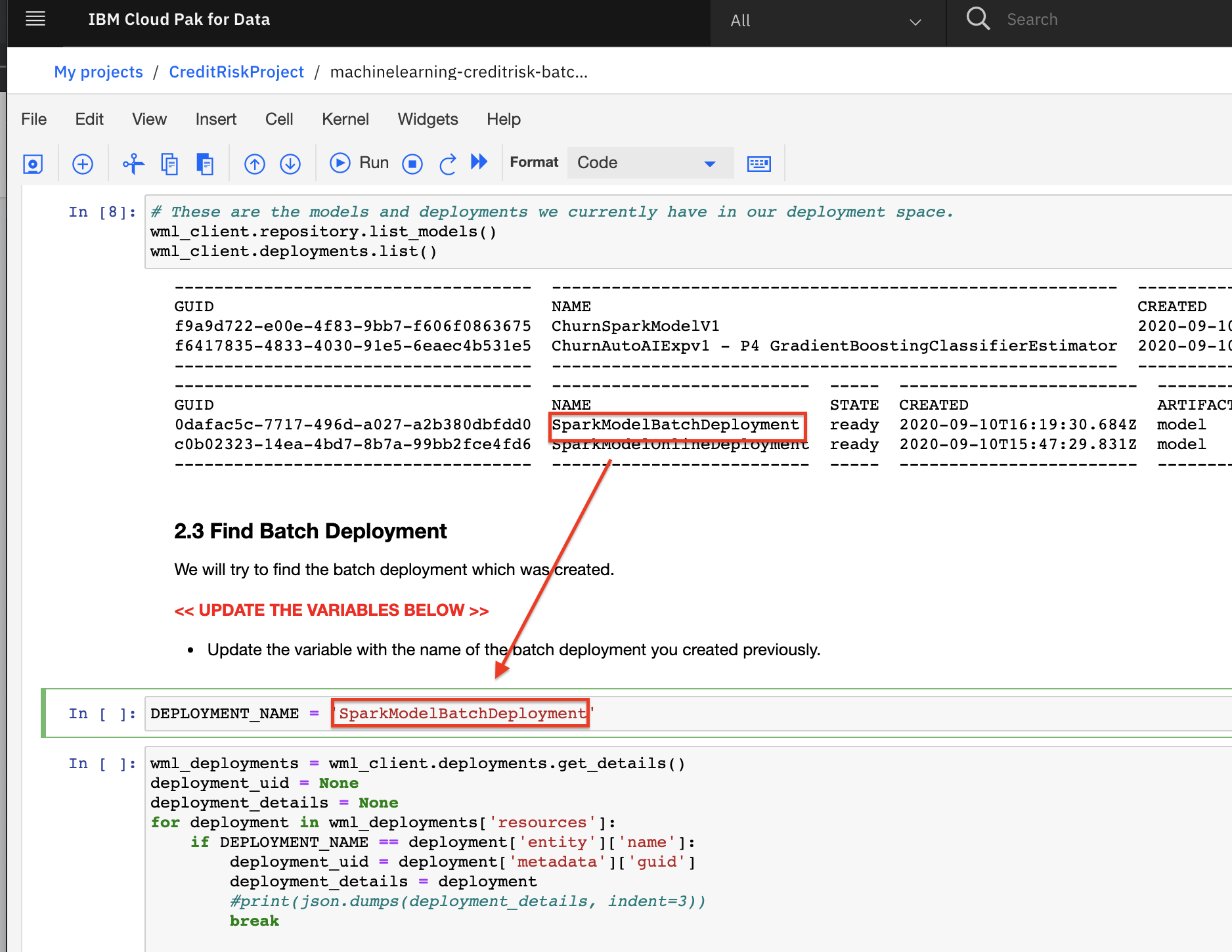Viewport: 1232px width, 952px height.
Task: Open the Insert menu
Action: click(216, 119)
